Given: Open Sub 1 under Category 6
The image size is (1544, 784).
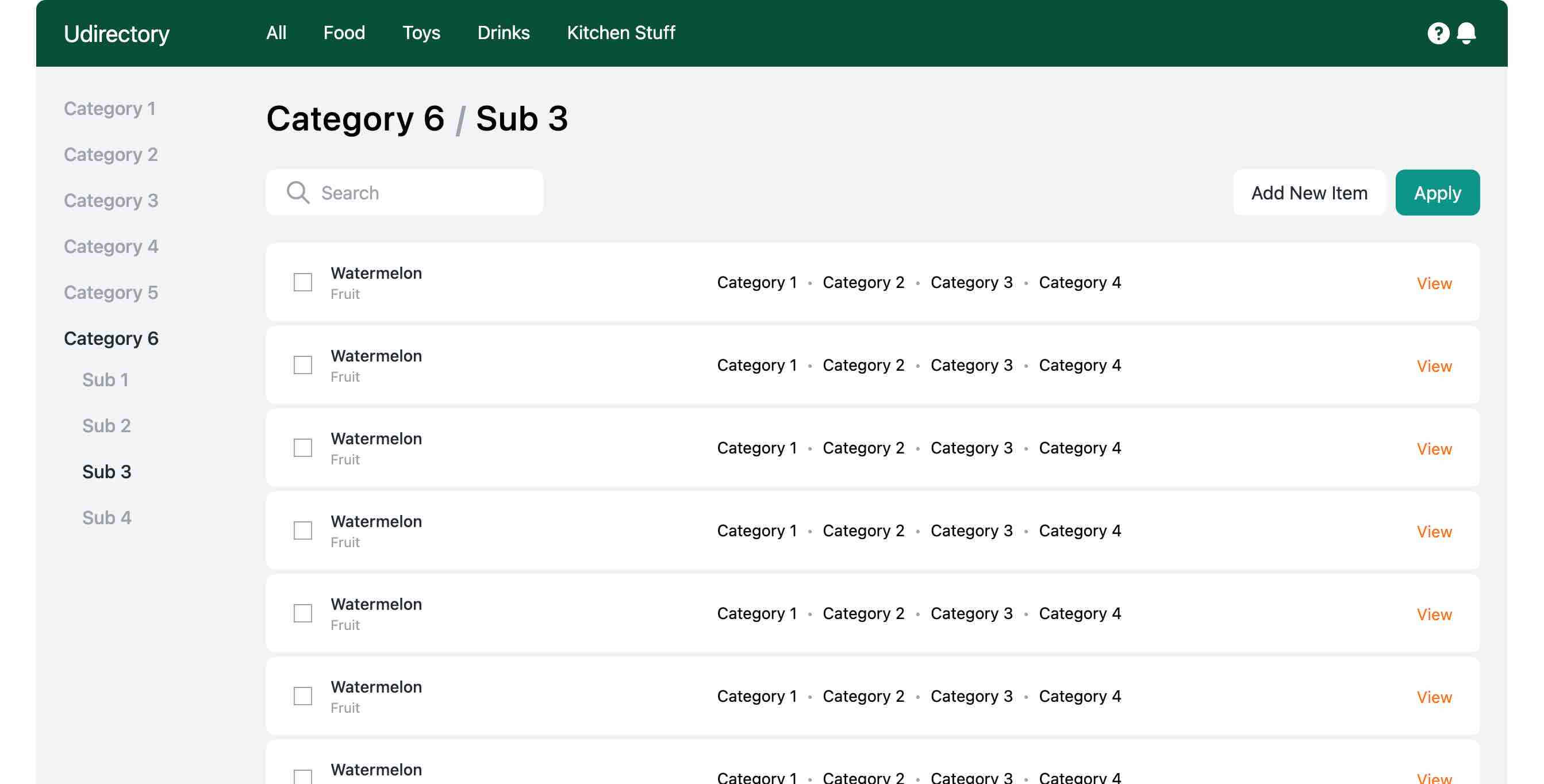Looking at the screenshot, I should pos(106,379).
